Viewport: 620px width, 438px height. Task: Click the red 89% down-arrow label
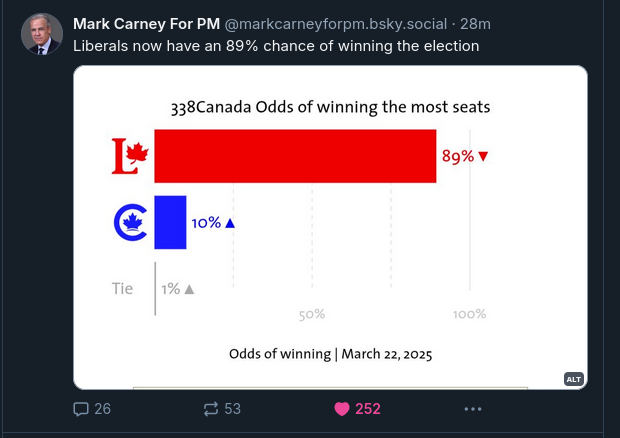pyautogui.click(x=465, y=156)
